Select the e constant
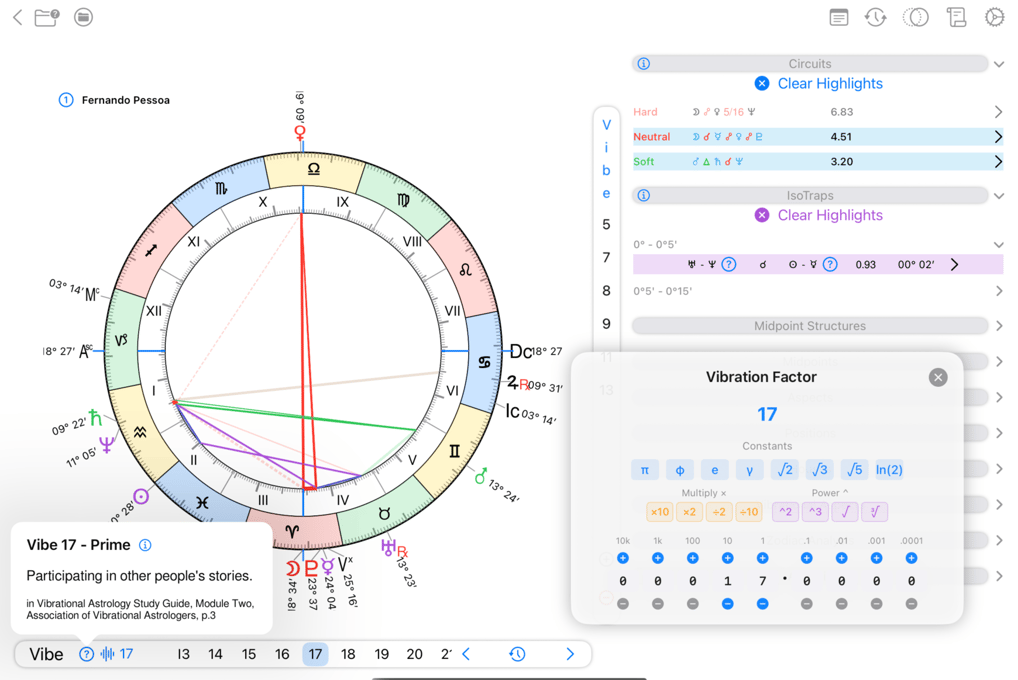1018x680 pixels. (715, 470)
